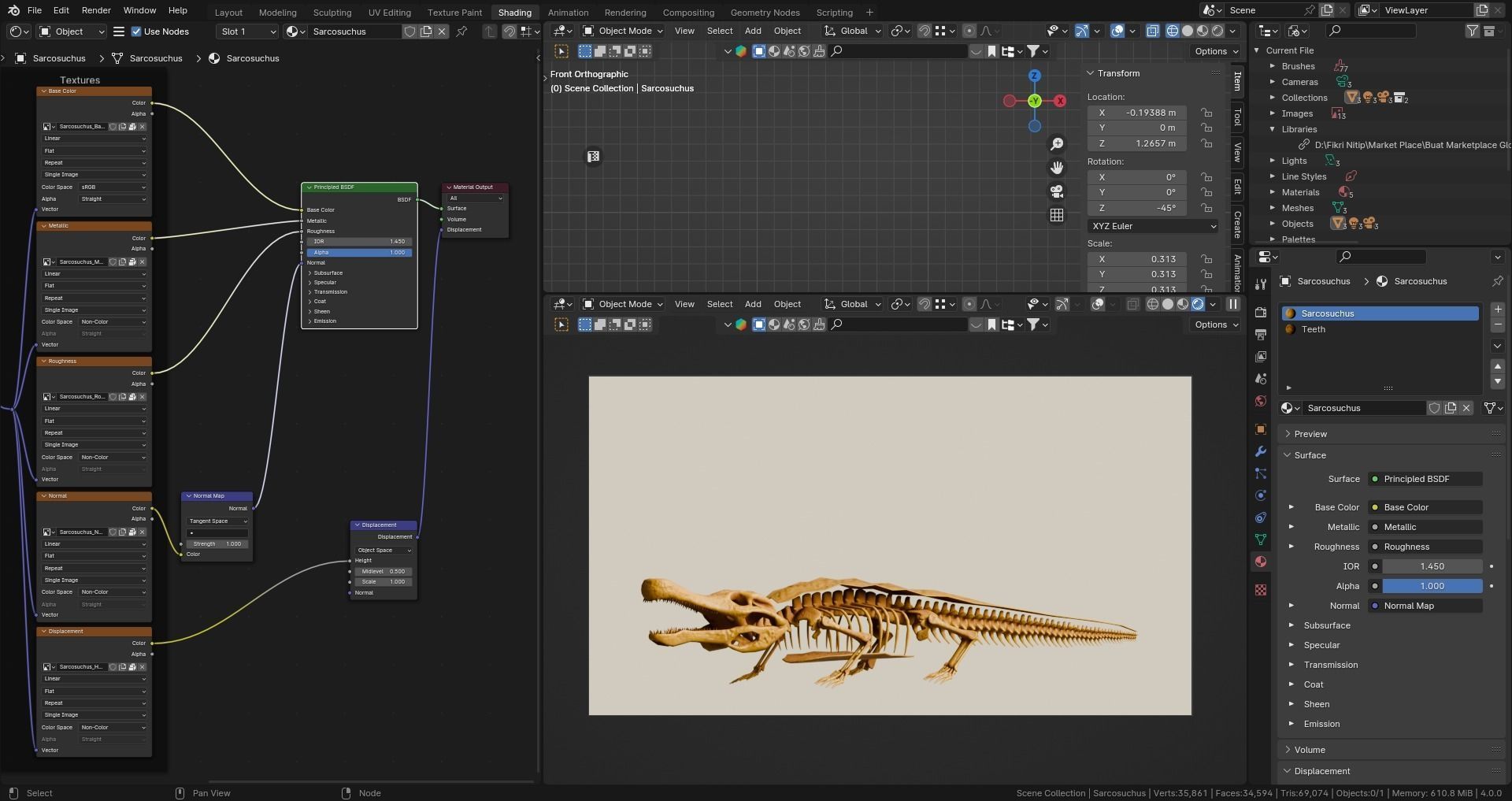Toggle fake user shield in Properties
1512x801 pixels.
tap(1434, 408)
